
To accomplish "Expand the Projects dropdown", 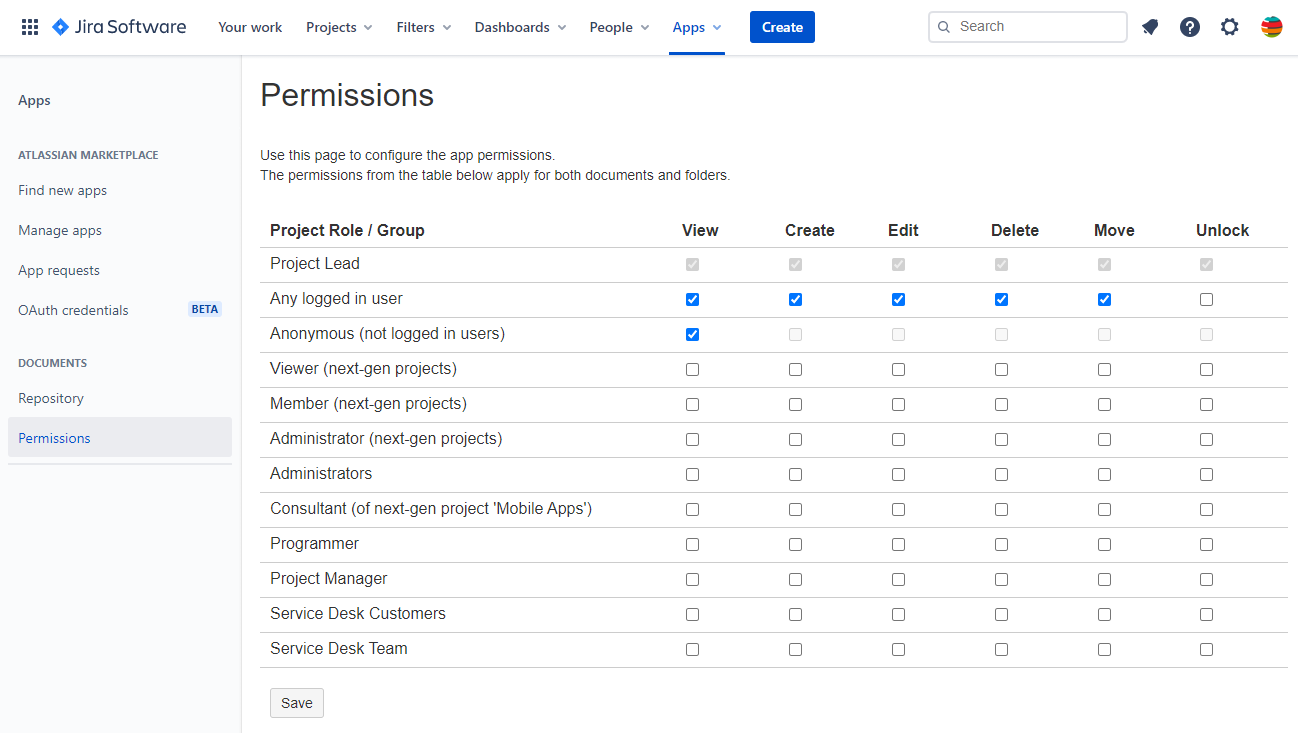I will 339,27.
